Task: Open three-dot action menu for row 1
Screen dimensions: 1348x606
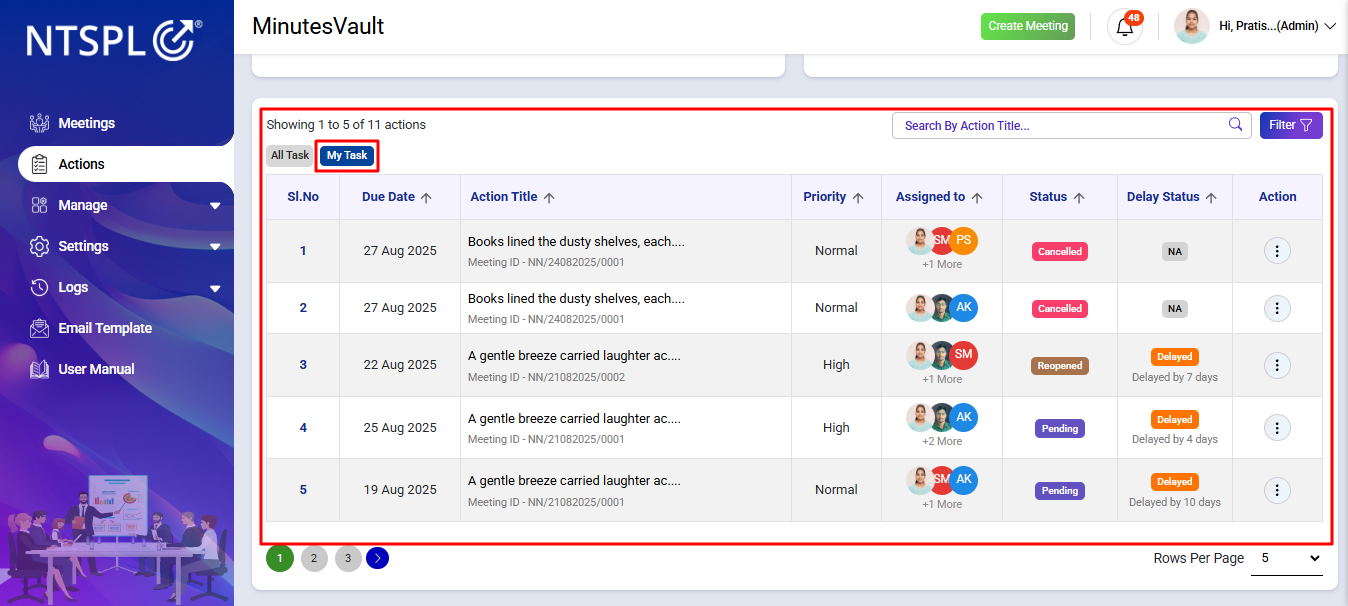Action: [x=1277, y=251]
